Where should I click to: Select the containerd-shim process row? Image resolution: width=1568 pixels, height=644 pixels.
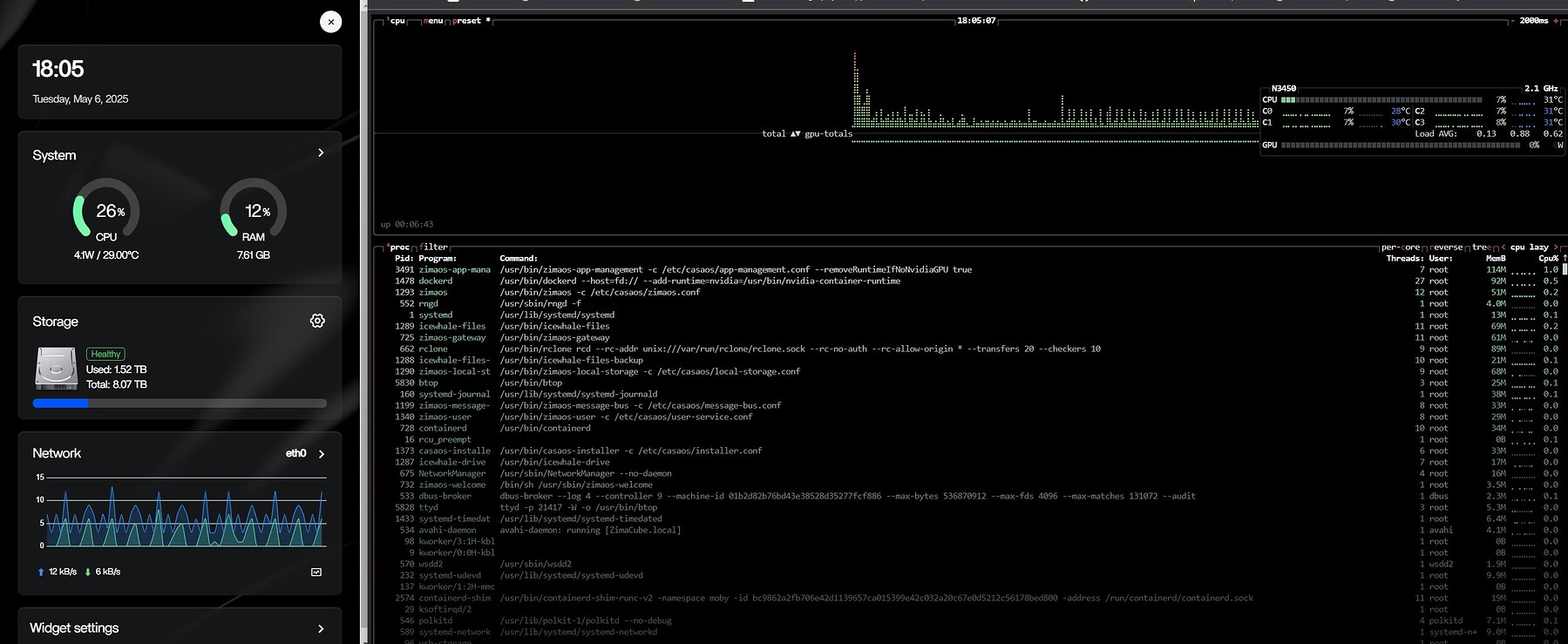coord(969,599)
